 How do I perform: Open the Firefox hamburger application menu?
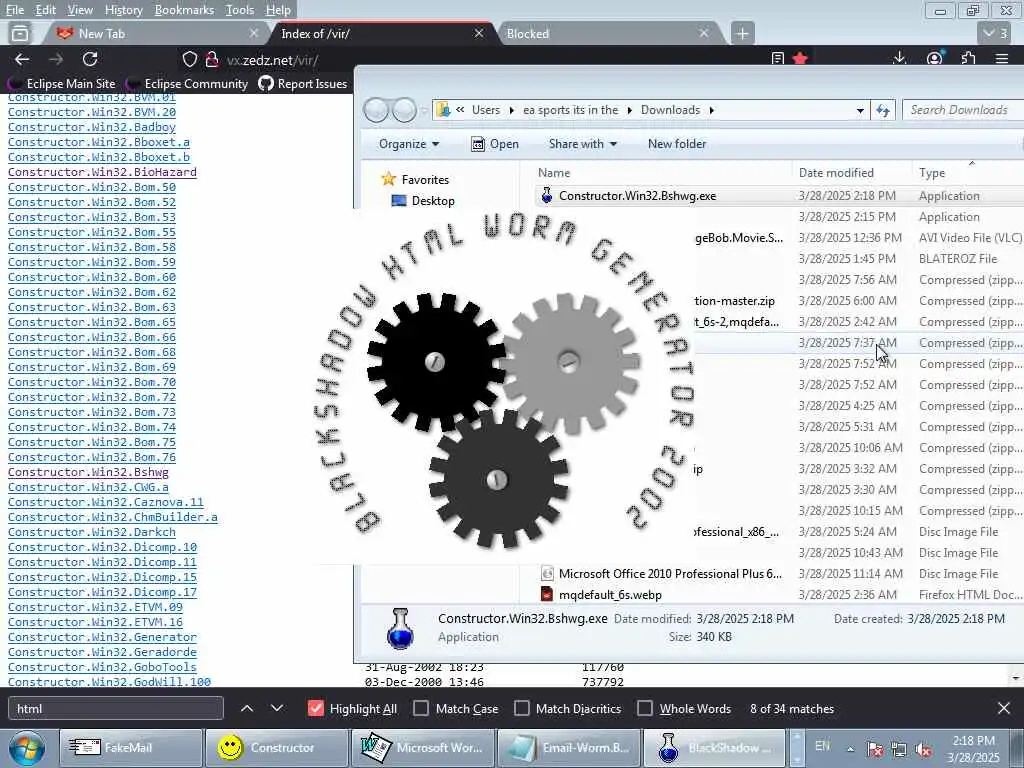tap(1002, 58)
